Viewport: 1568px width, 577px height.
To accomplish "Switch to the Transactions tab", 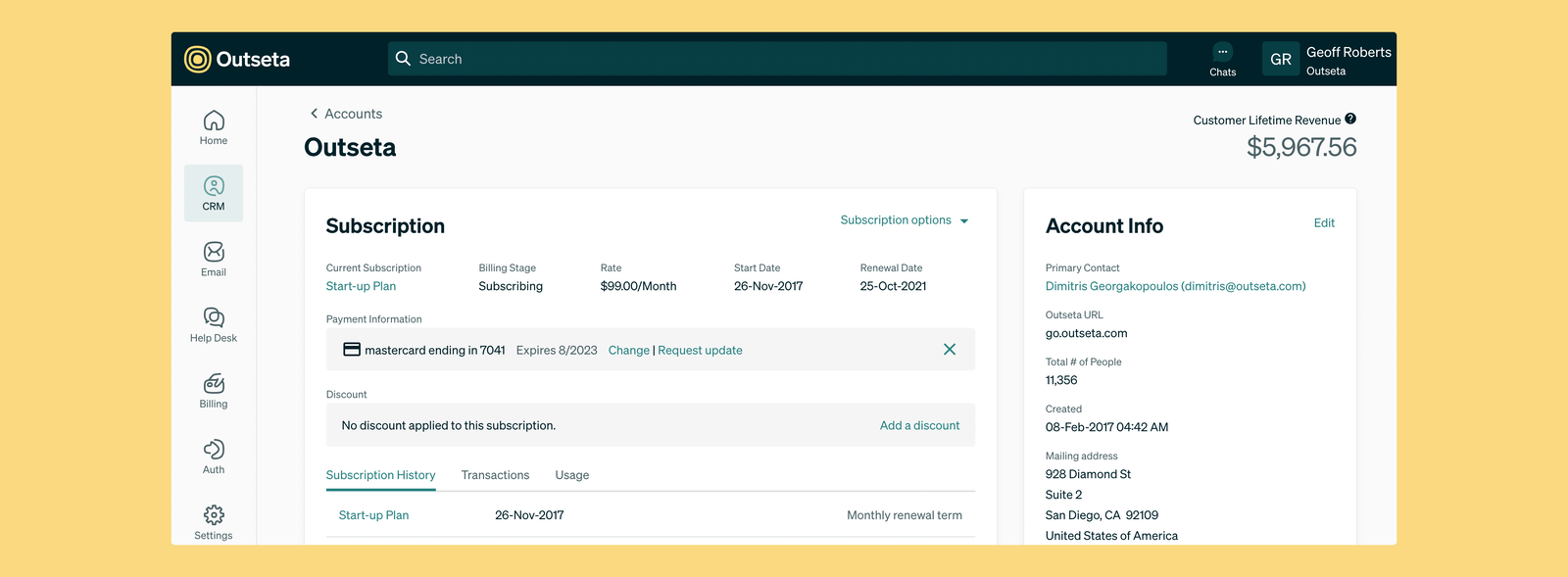I will [495, 475].
